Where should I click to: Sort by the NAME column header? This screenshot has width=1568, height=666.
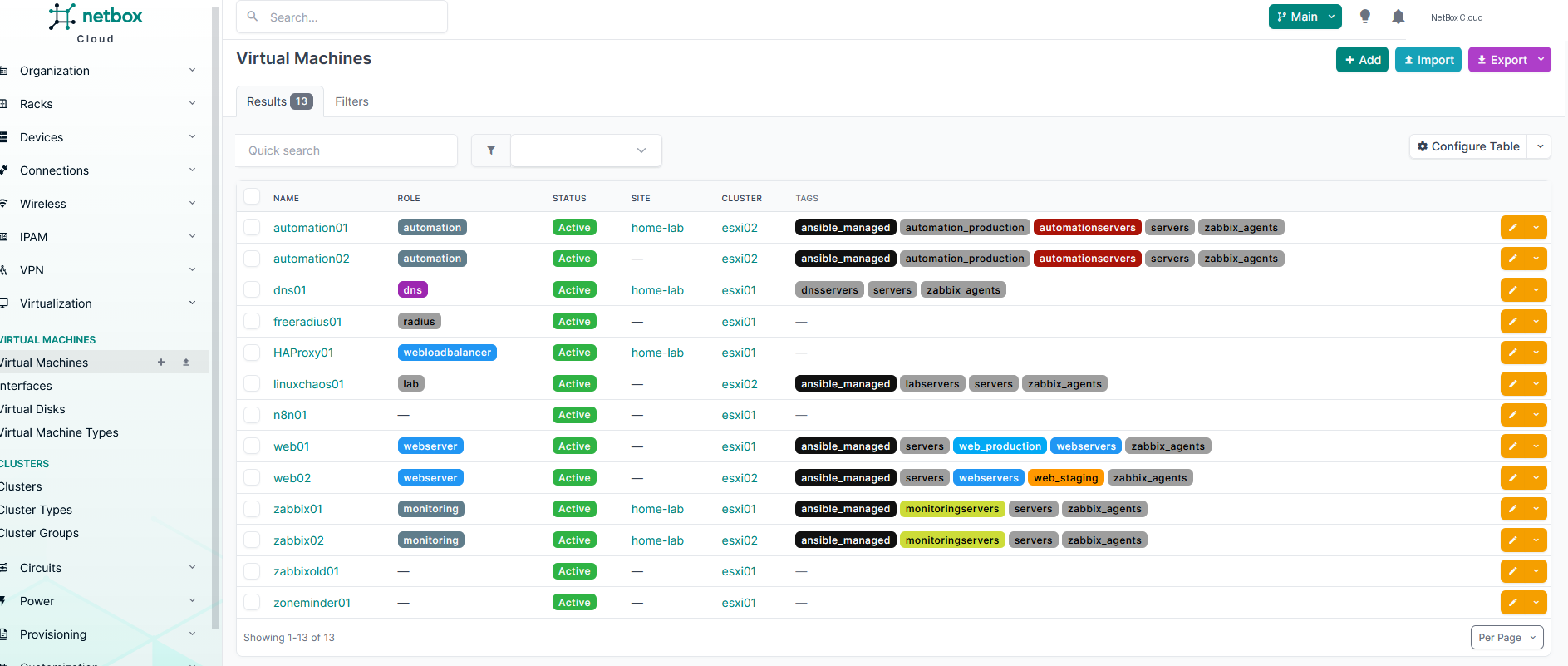286,199
